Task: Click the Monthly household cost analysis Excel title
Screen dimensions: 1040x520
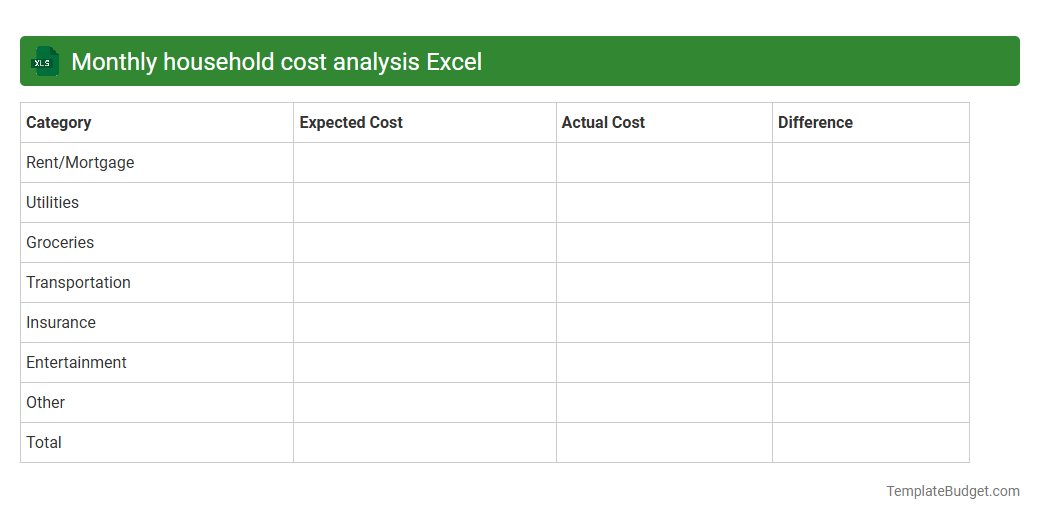Action: coord(277,62)
